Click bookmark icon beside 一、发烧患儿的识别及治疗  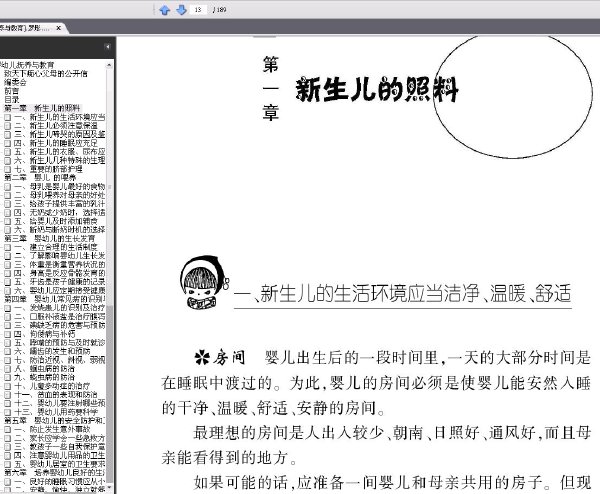[8, 308]
